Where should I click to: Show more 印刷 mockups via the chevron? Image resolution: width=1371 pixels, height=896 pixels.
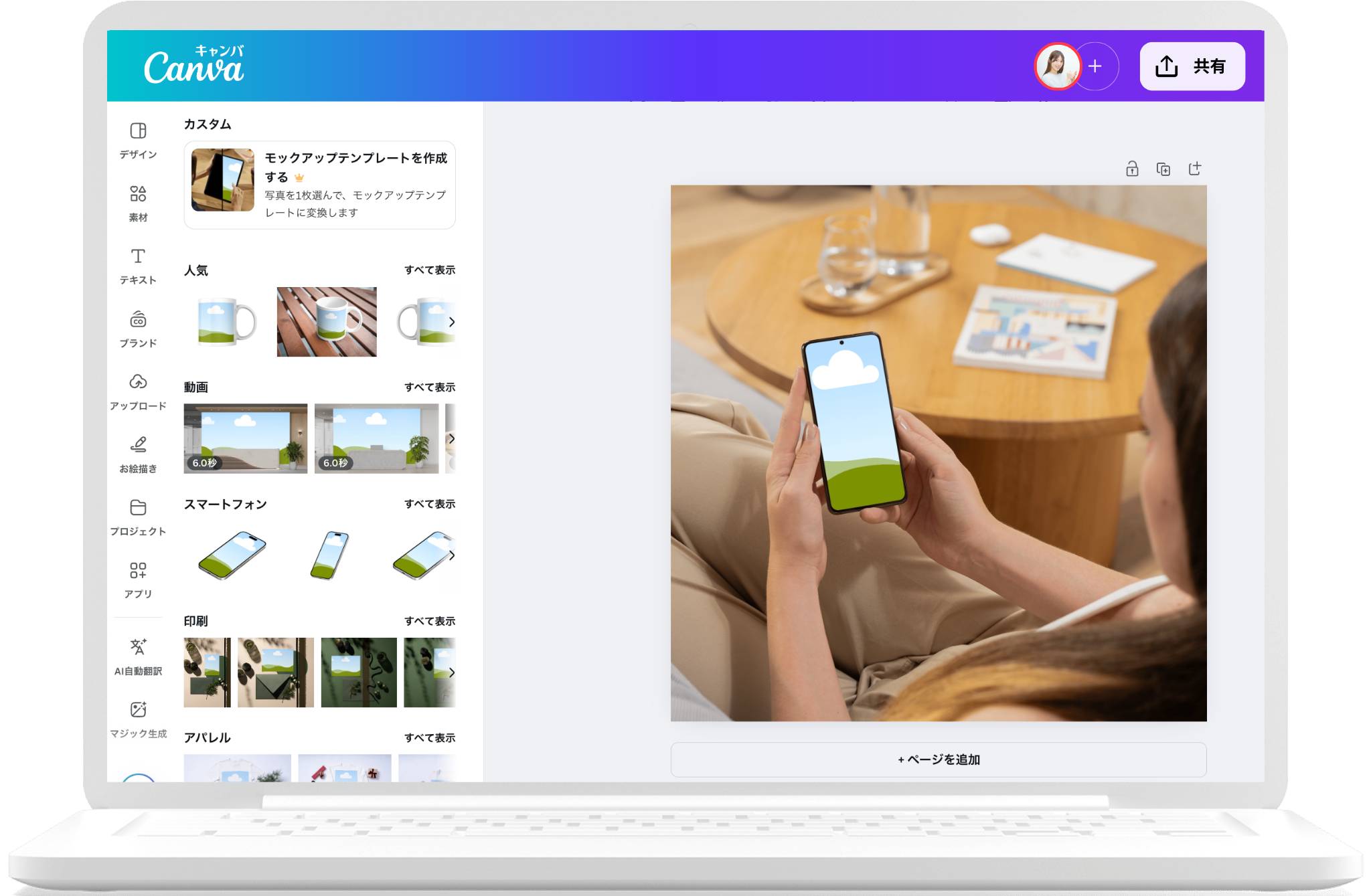pos(452,673)
